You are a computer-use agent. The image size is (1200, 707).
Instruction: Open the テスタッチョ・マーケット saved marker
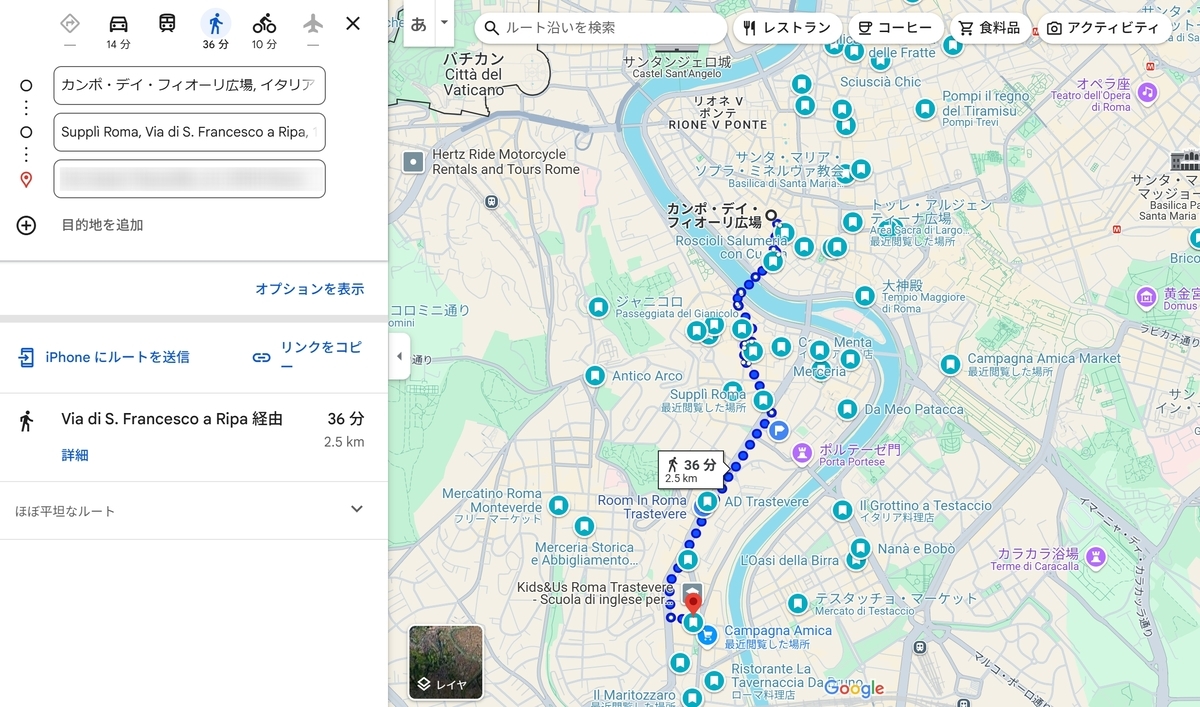tap(797, 604)
